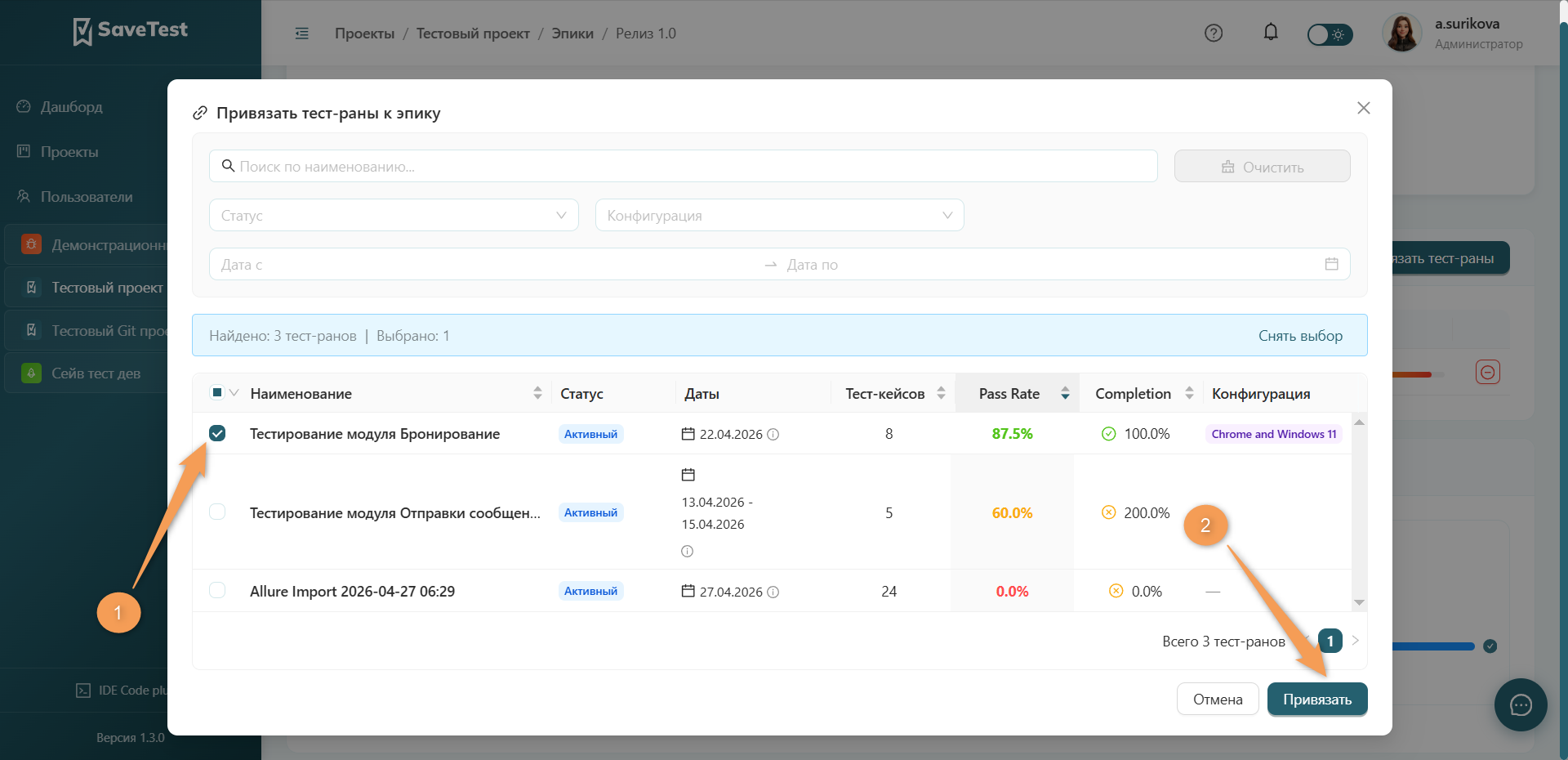Click the Chrome and Windows 11 tag

(x=1274, y=434)
